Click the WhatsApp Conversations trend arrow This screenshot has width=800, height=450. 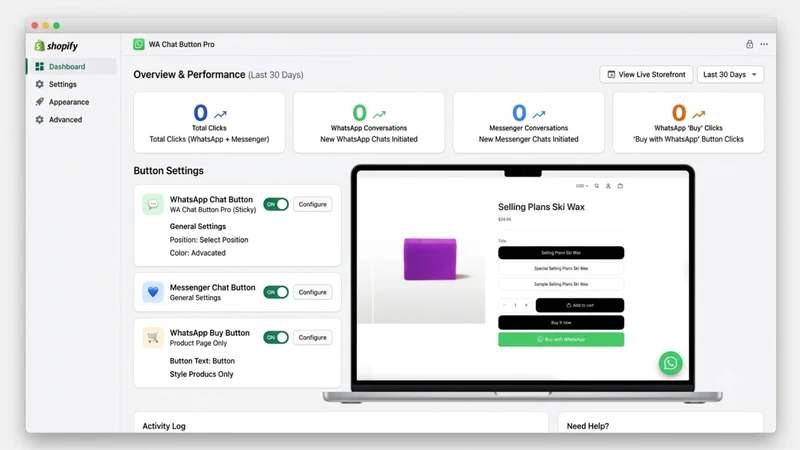[379, 114]
